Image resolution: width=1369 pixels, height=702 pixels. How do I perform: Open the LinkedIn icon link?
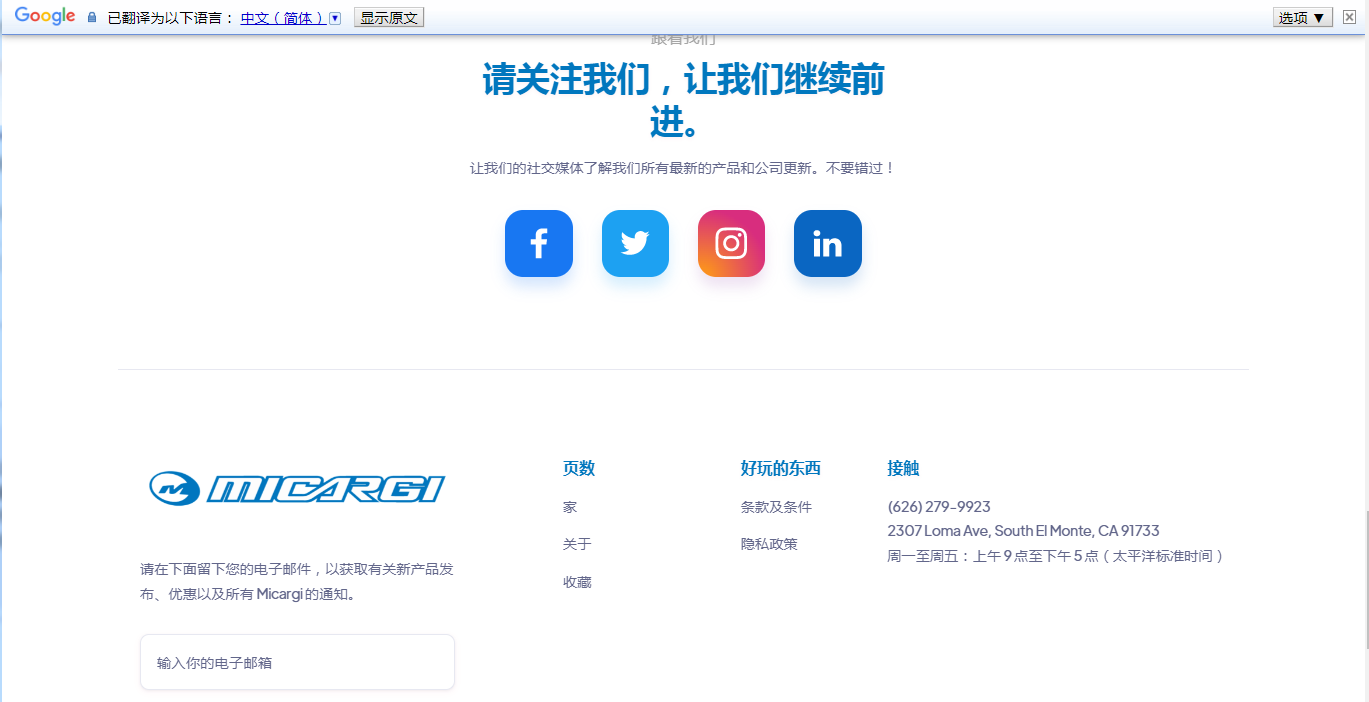827,243
